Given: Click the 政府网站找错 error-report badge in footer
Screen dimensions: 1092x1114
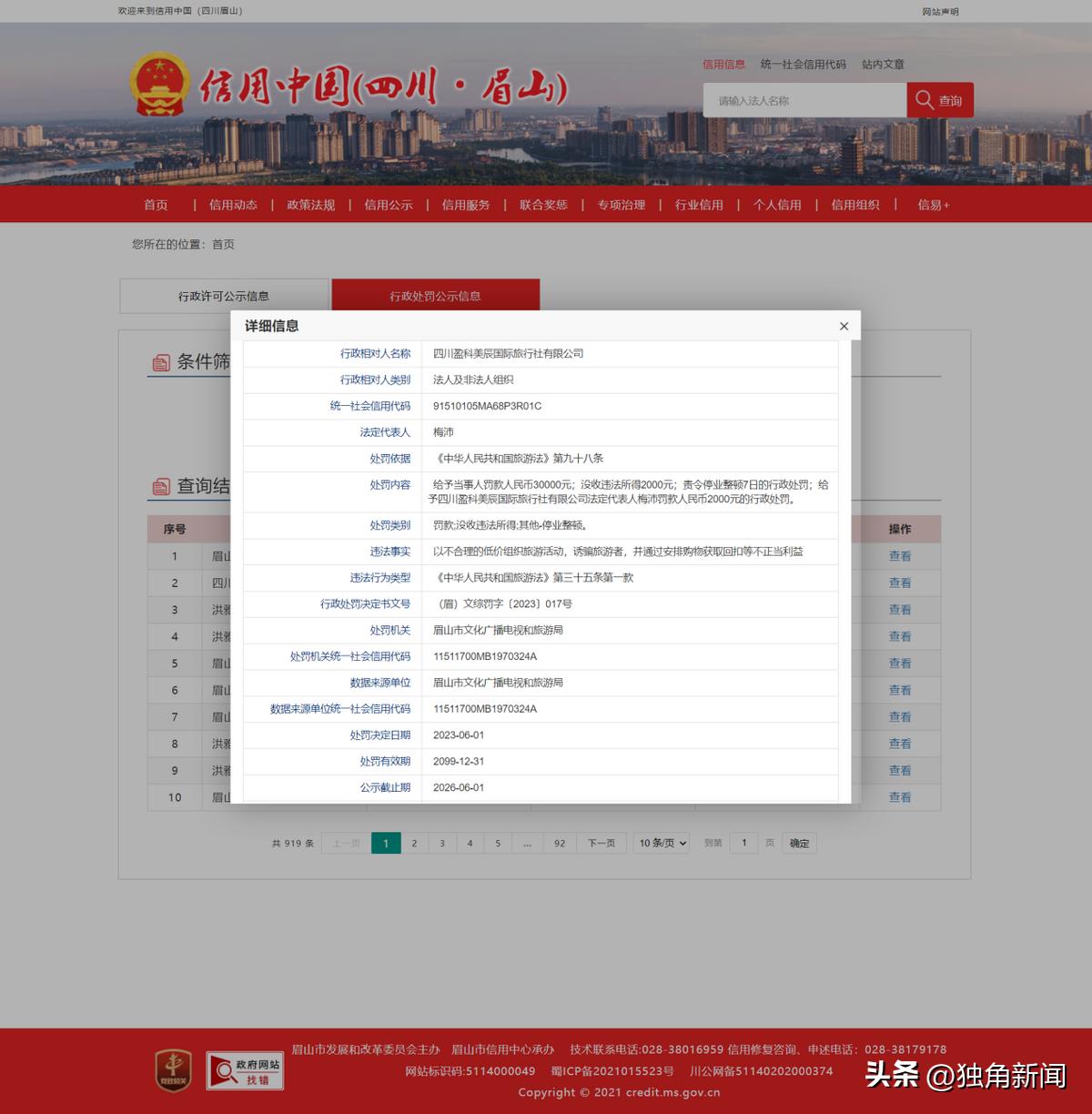Looking at the screenshot, I should [244, 1070].
